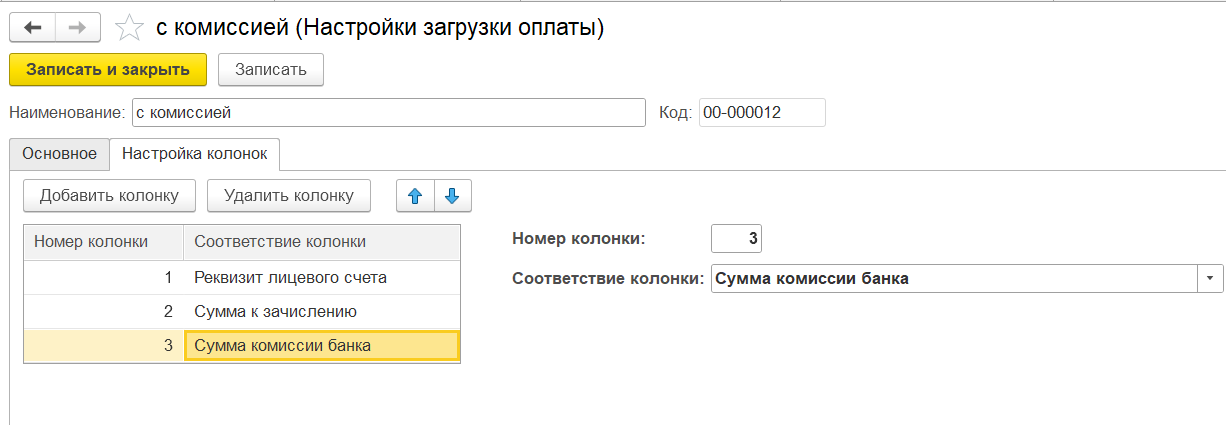Image resolution: width=1226 pixels, height=425 pixels.
Task: Select the Настройка колонок tab
Action: (x=195, y=154)
